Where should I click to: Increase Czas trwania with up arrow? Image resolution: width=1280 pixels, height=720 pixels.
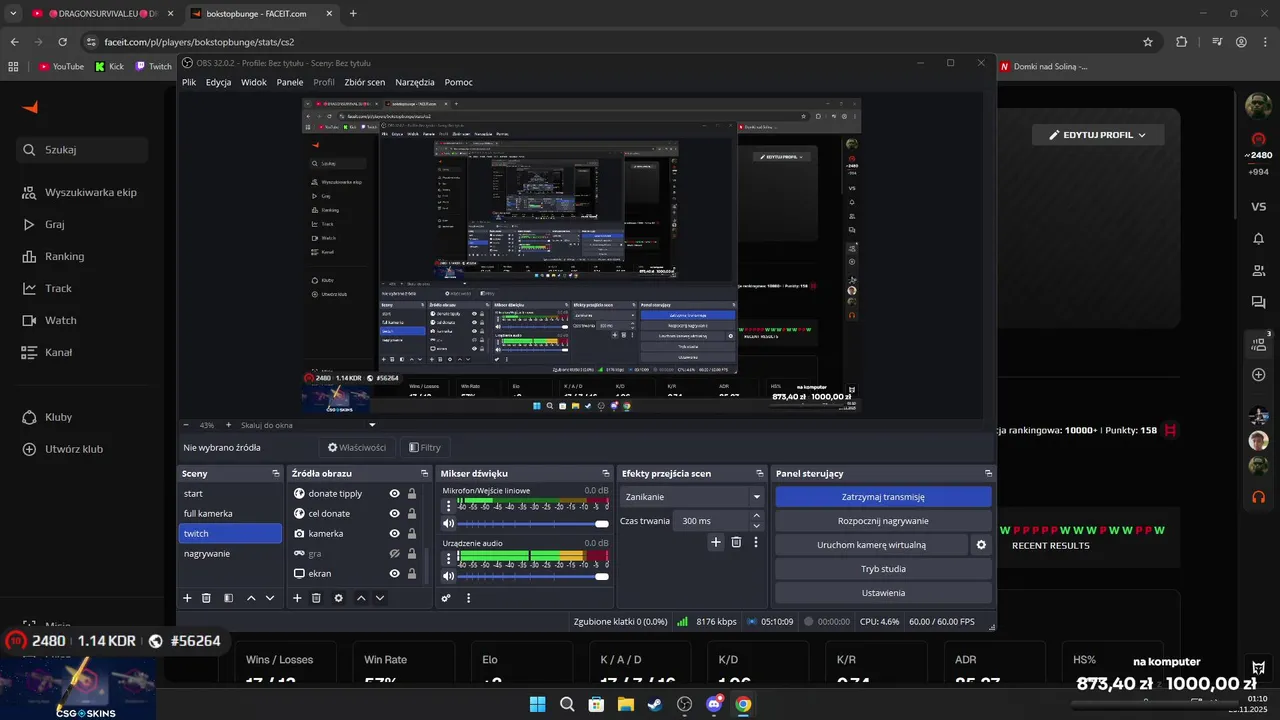click(756, 516)
